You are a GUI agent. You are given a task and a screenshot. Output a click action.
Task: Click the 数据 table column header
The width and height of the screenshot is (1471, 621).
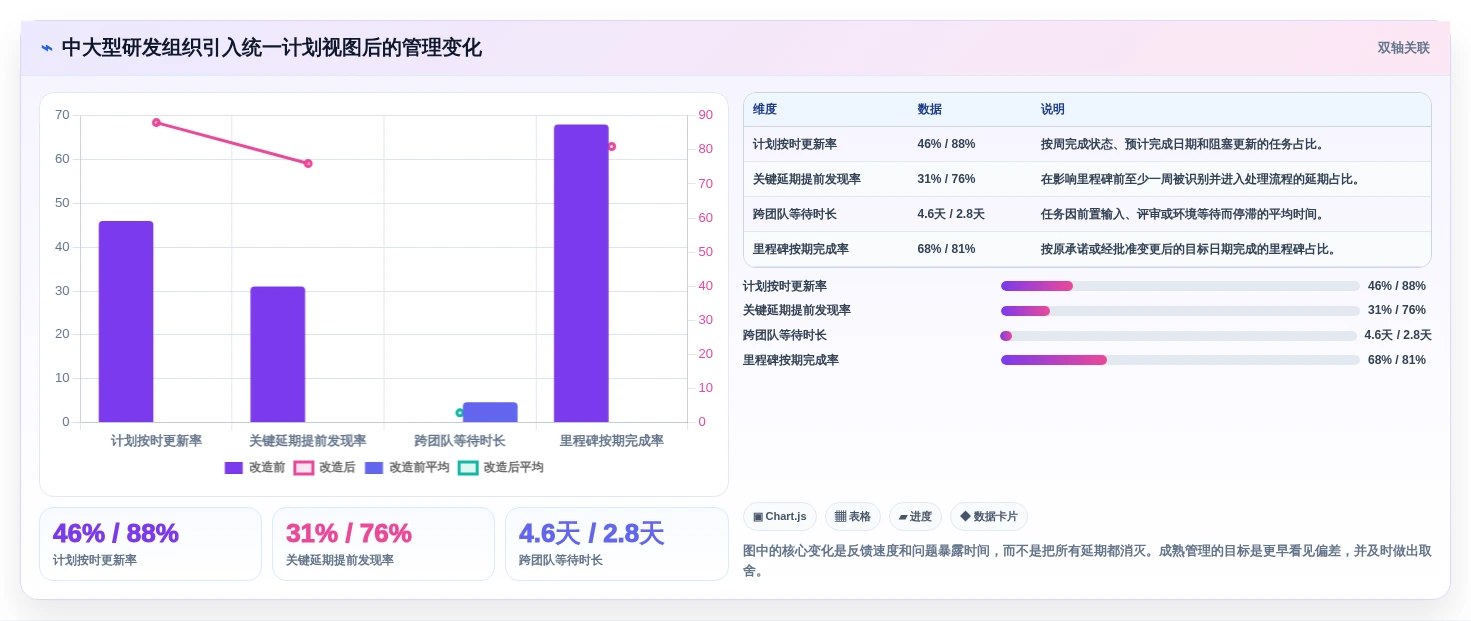tap(930, 110)
